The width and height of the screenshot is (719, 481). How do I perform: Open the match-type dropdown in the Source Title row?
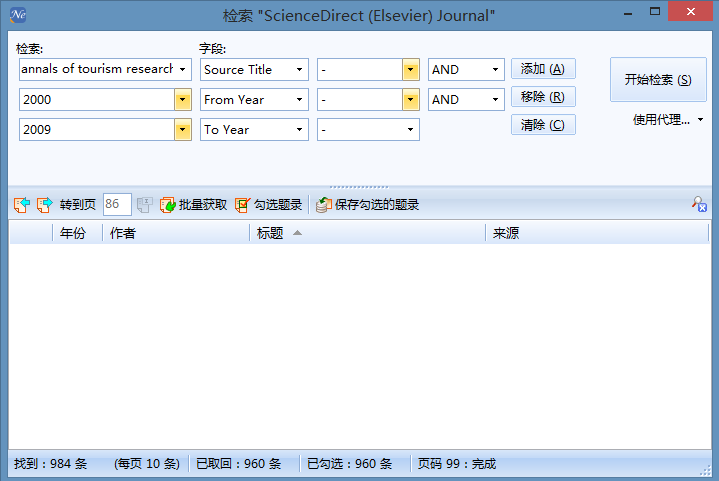pyautogui.click(x=410, y=70)
